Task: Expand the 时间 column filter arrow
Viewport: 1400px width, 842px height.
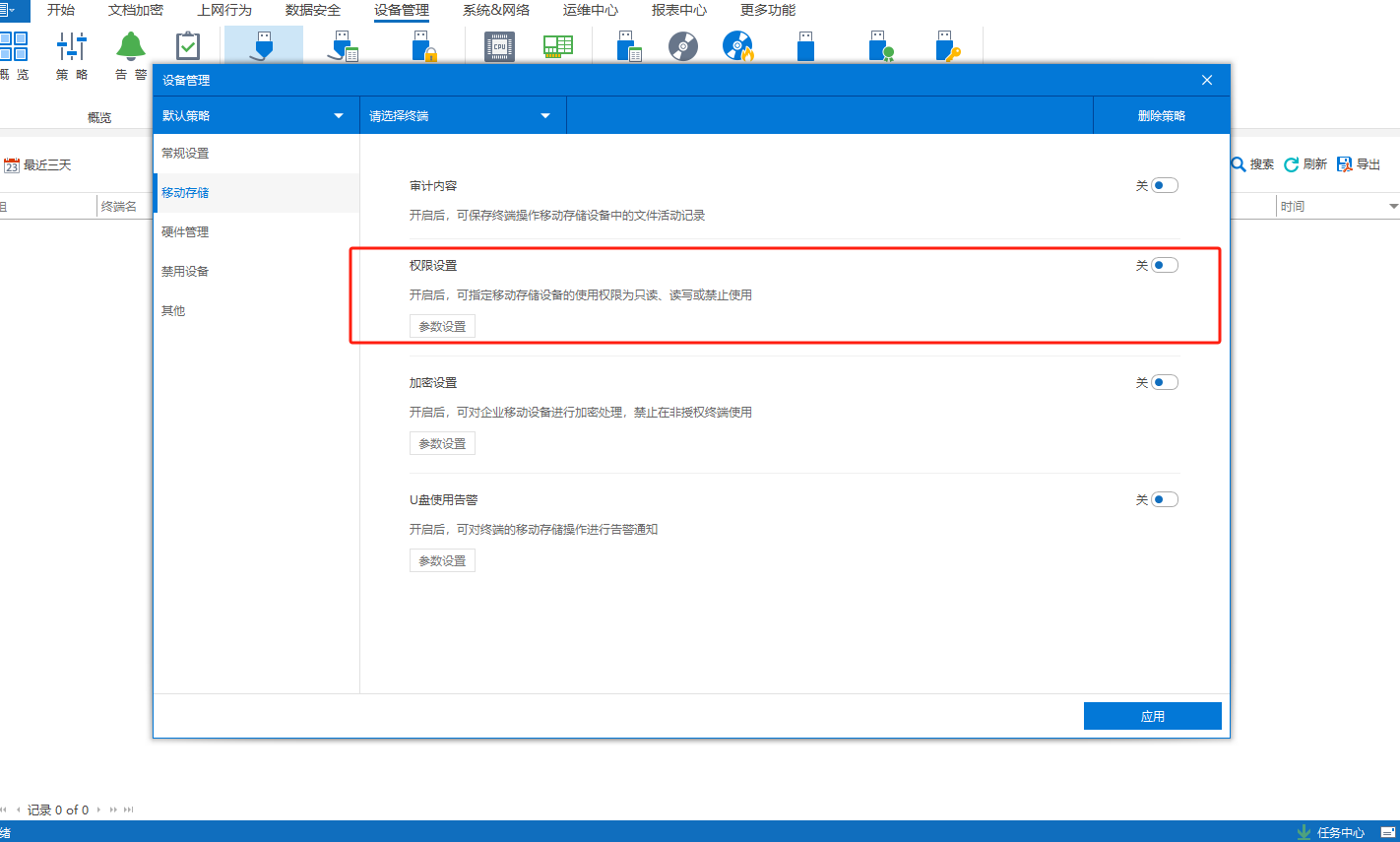Action: pyautogui.click(x=1393, y=207)
